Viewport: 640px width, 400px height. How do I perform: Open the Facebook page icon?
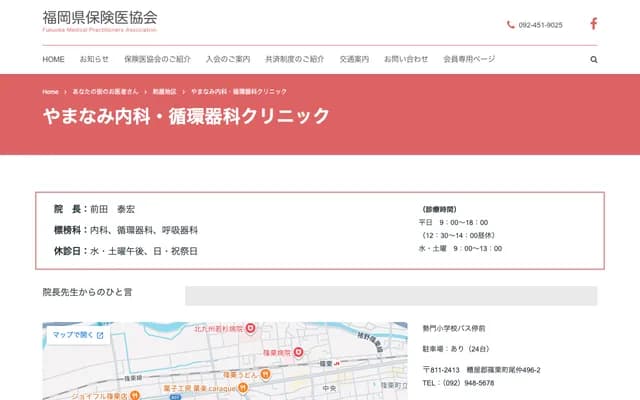click(594, 23)
